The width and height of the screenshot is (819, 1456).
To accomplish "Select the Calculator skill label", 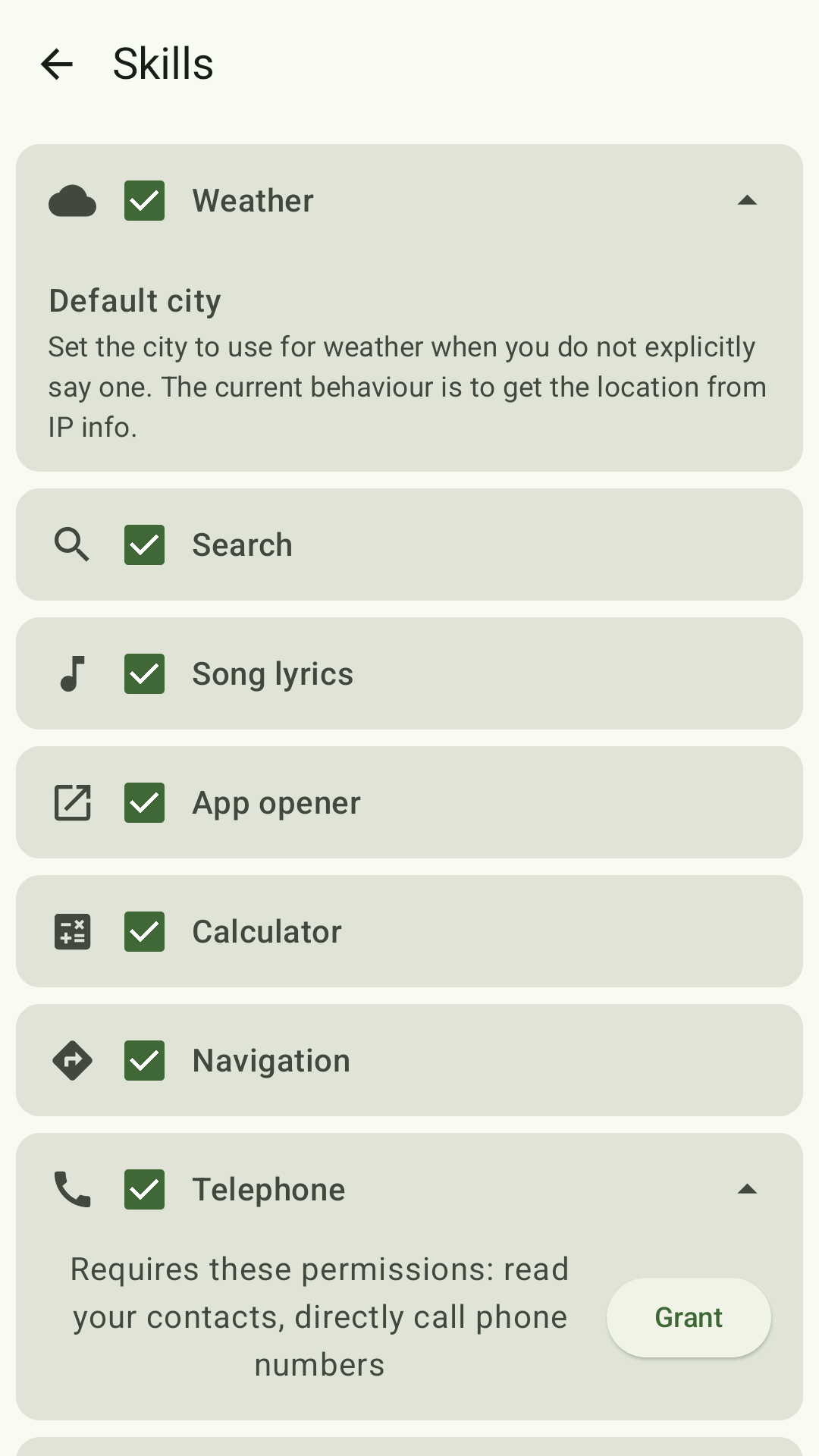I will point(267,931).
